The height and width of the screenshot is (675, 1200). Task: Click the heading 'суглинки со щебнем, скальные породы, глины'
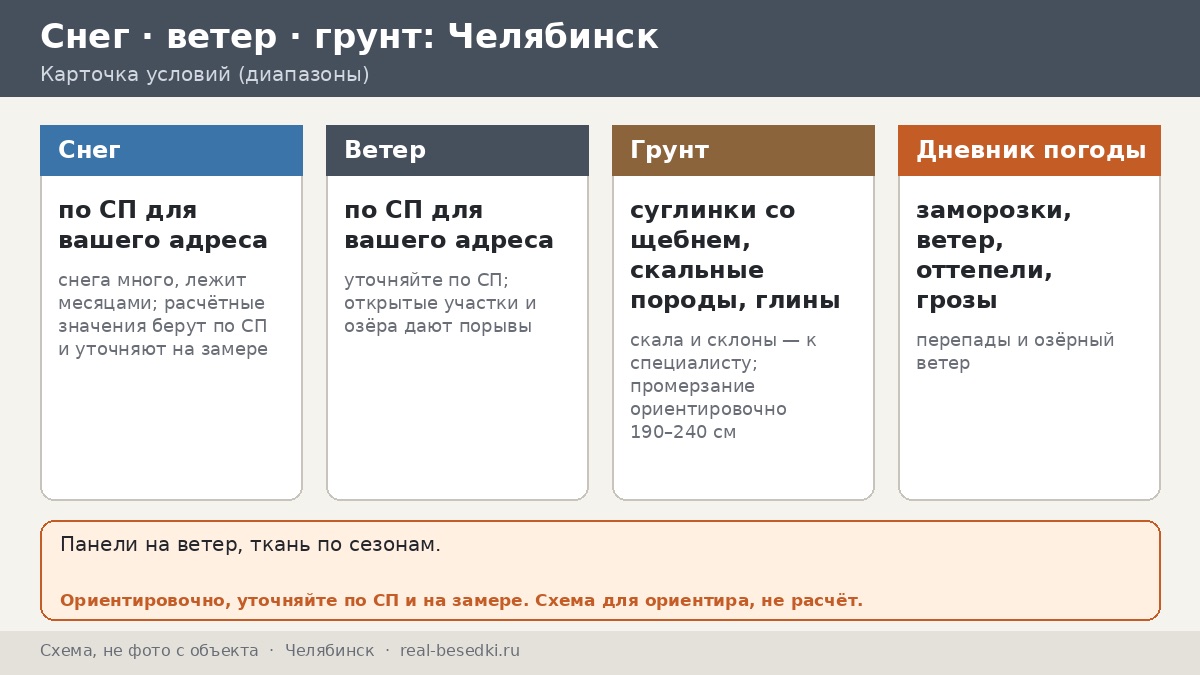[735, 255]
